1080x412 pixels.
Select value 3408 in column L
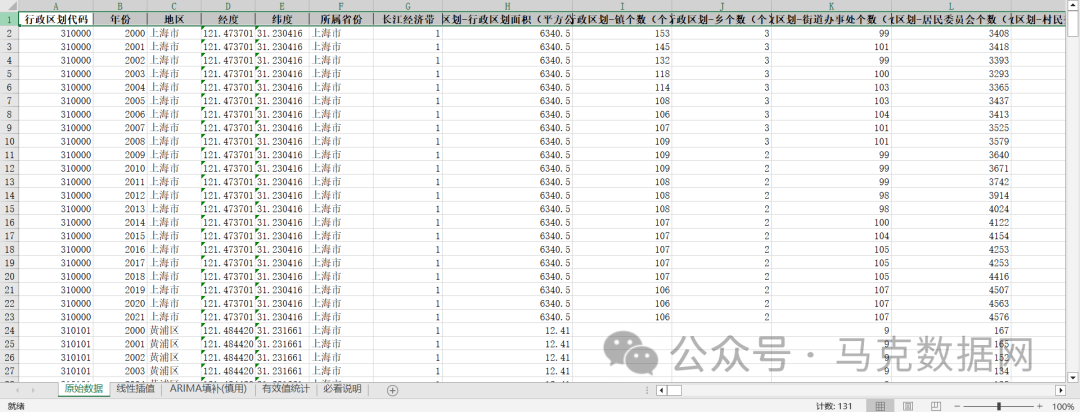951,33
